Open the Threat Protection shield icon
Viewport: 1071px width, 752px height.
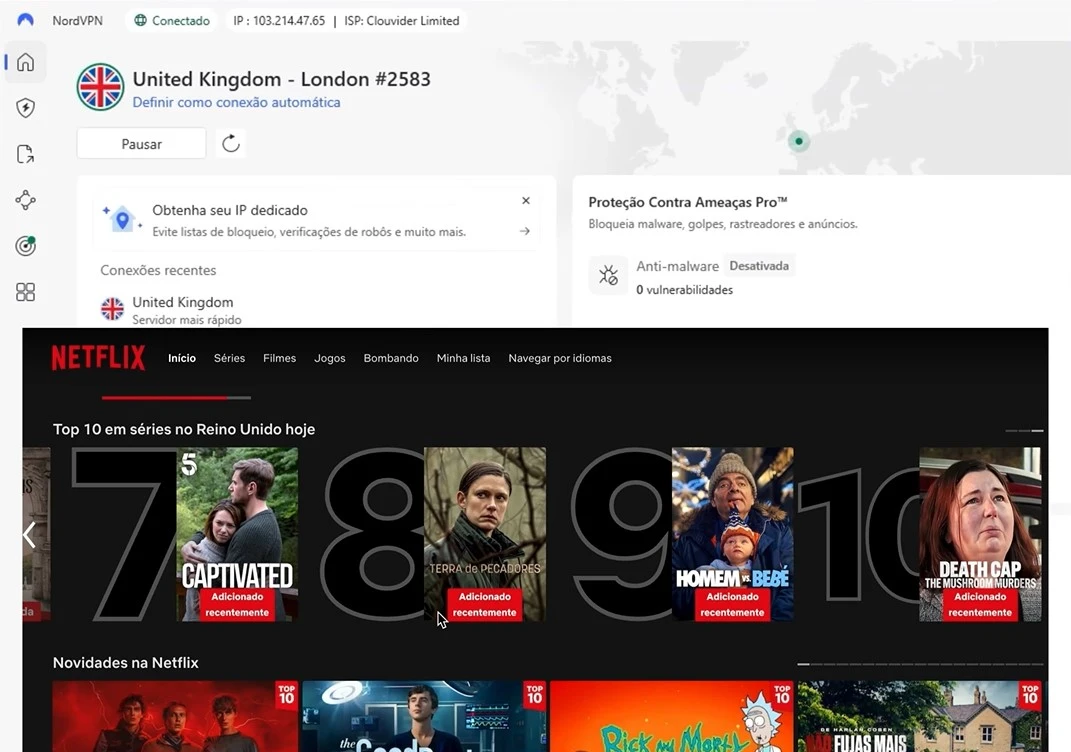pyautogui.click(x=25, y=108)
